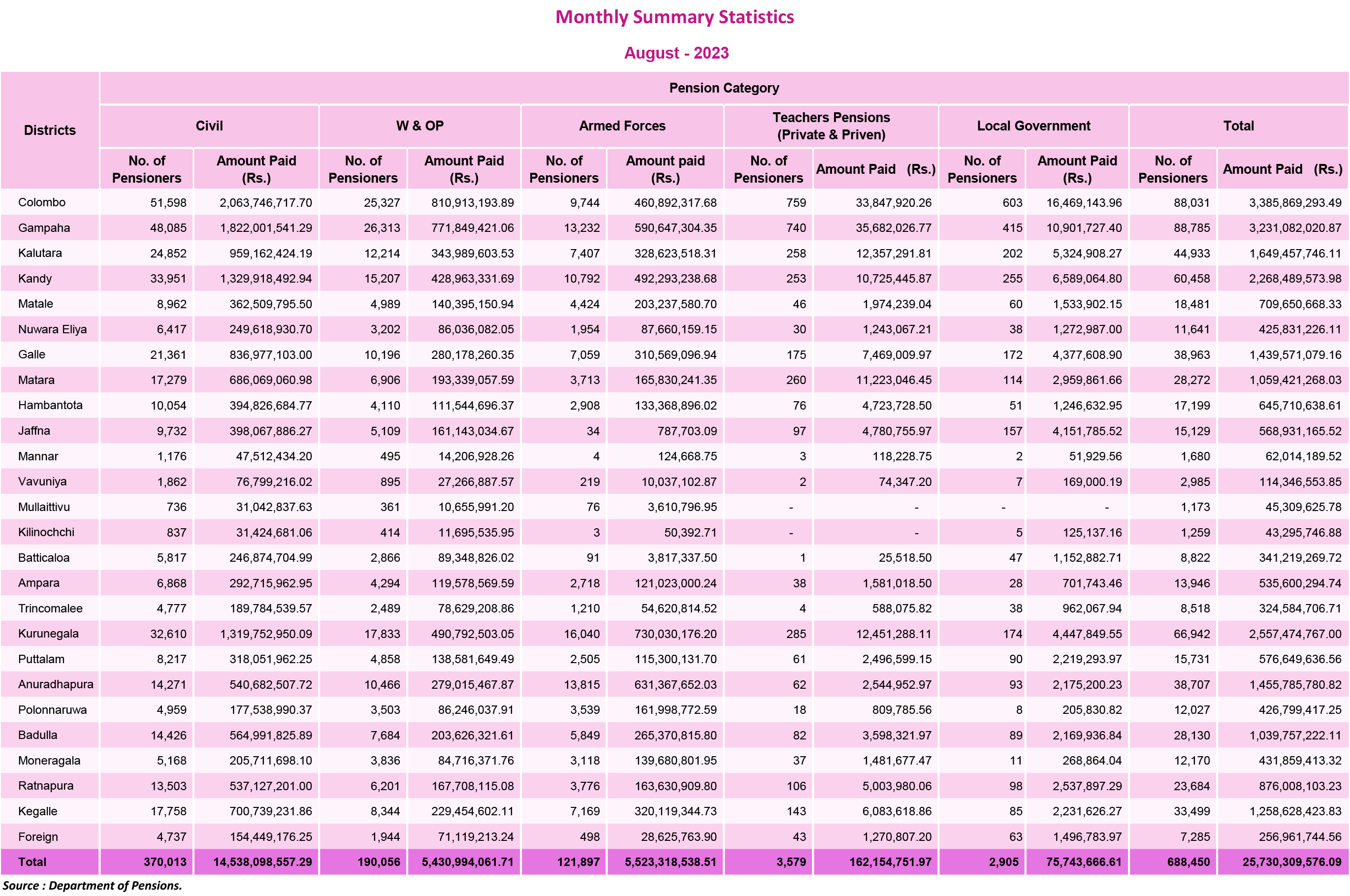1350x896 pixels.
Task: Click Colombo total amount '3,385,869,293.49'
Action: coord(1295,203)
